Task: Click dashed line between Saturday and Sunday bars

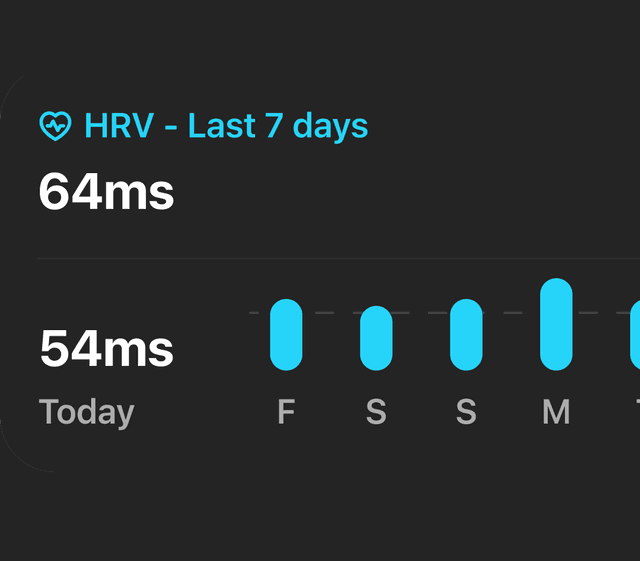Action: pos(421,313)
